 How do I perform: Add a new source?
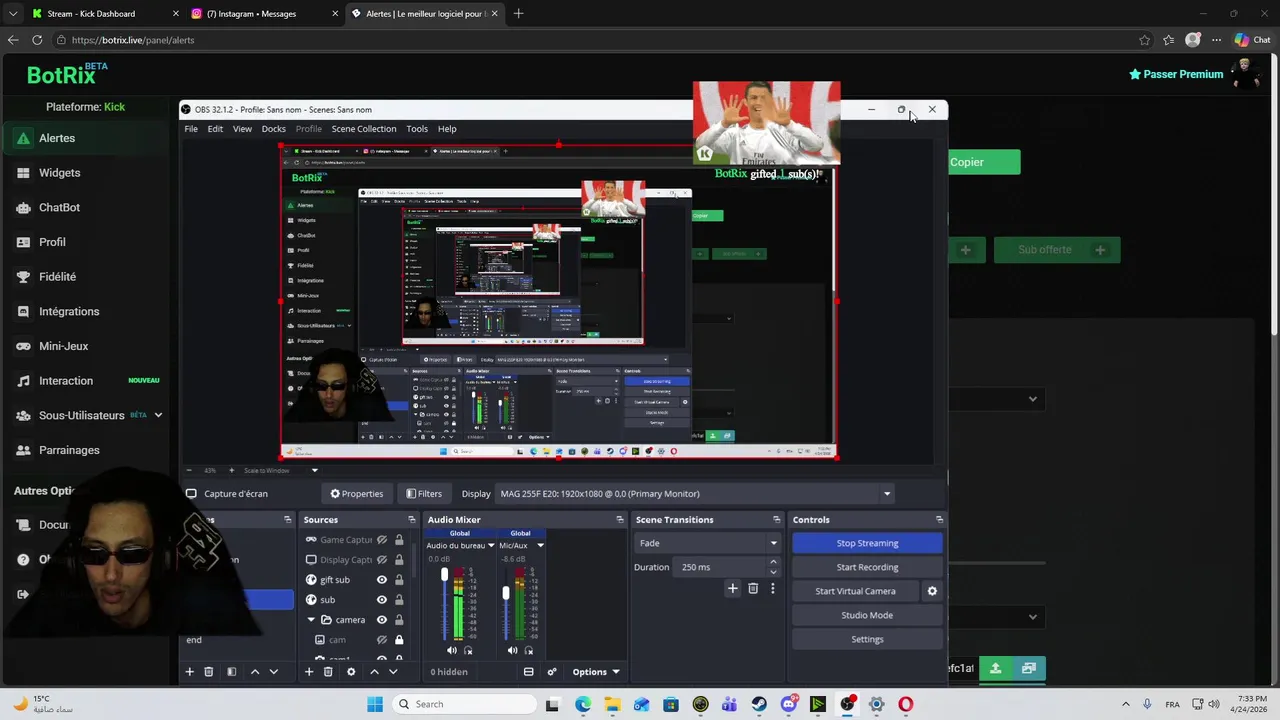coord(309,672)
